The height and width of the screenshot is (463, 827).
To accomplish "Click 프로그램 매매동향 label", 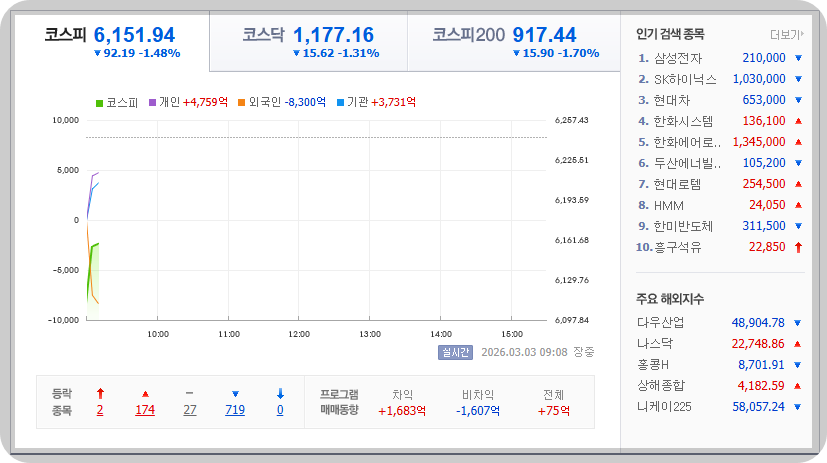I will (339, 402).
